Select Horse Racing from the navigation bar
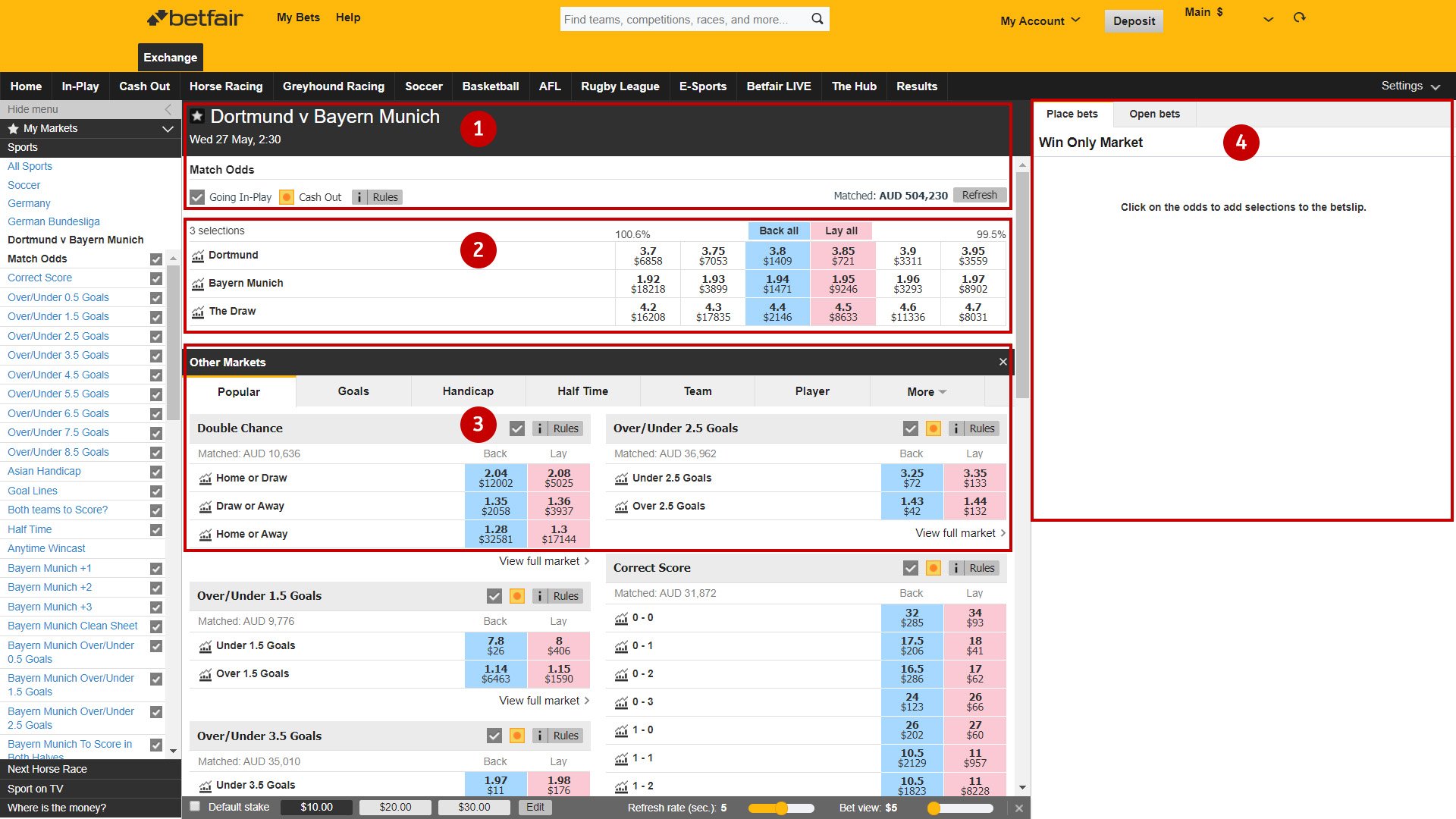This screenshot has width=1456, height=819. point(226,86)
